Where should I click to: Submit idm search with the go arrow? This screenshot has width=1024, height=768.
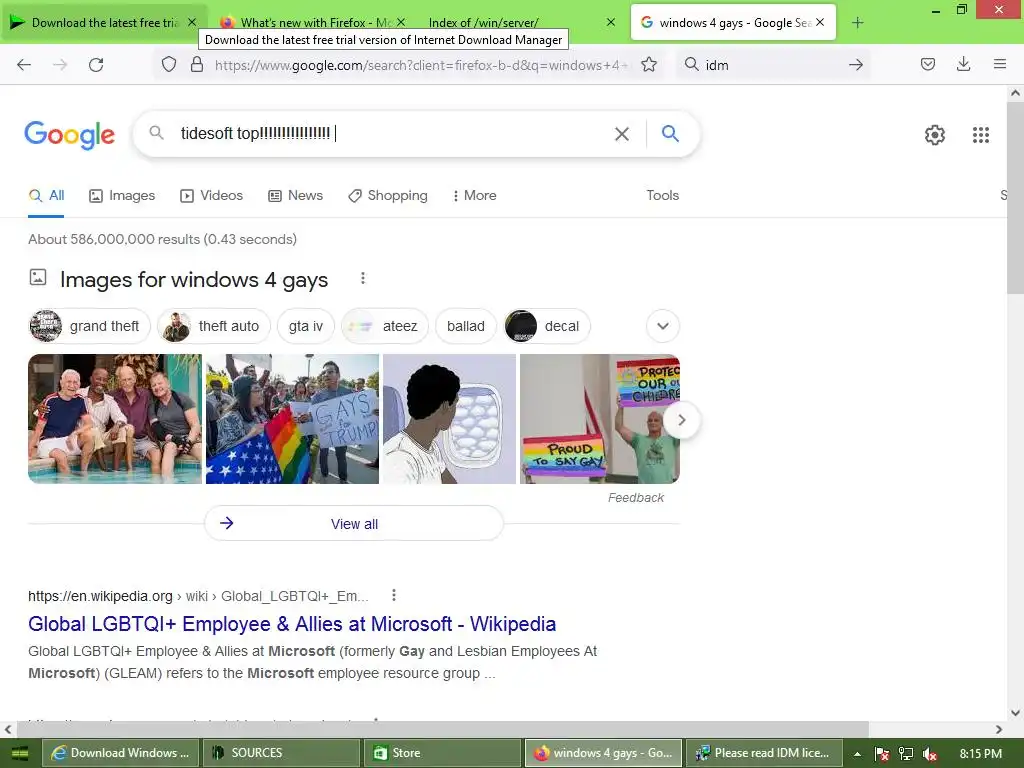coord(856,65)
